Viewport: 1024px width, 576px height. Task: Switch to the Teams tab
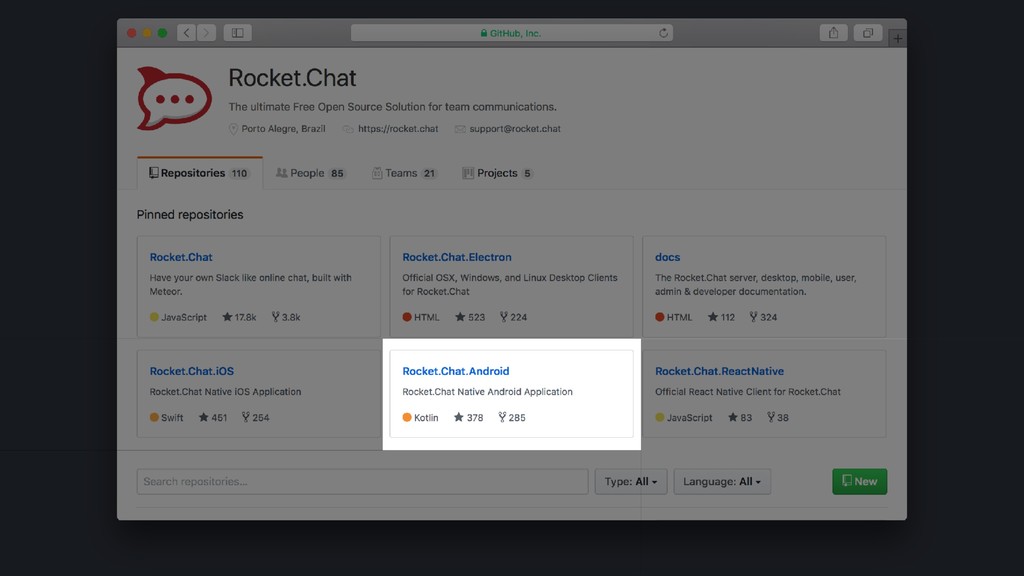[404, 173]
